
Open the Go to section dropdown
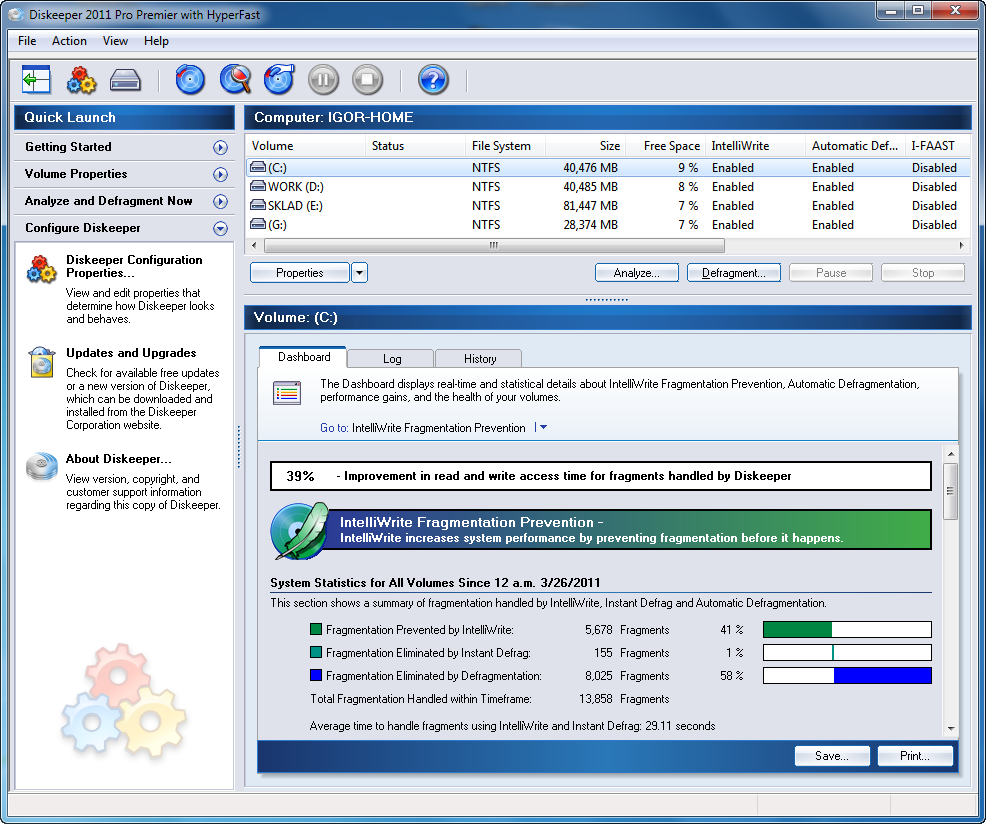coord(541,427)
